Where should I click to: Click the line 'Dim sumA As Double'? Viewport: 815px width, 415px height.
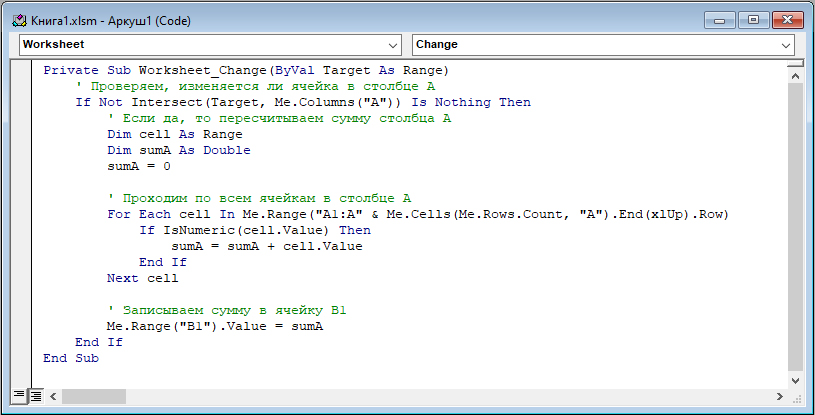(x=179, y=150)
